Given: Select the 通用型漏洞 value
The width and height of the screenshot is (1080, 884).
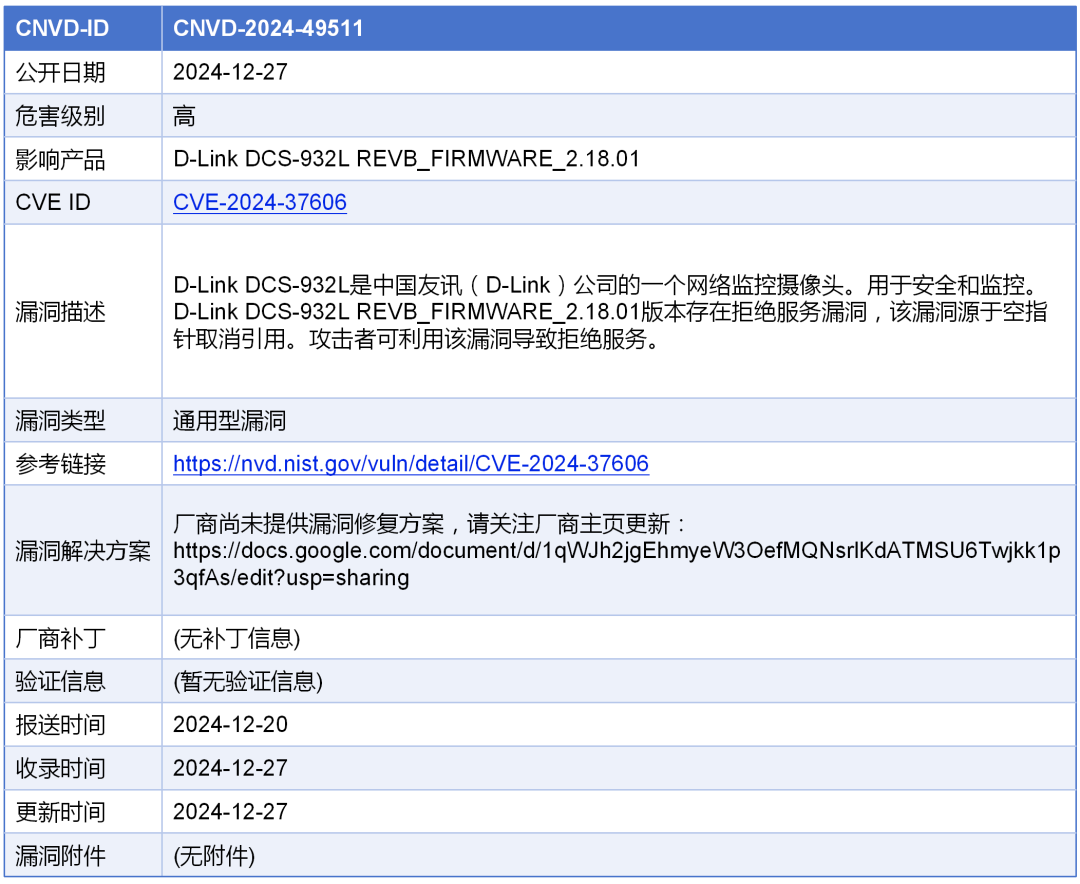Looking at the screenshot, I should [x=229, y=420].
